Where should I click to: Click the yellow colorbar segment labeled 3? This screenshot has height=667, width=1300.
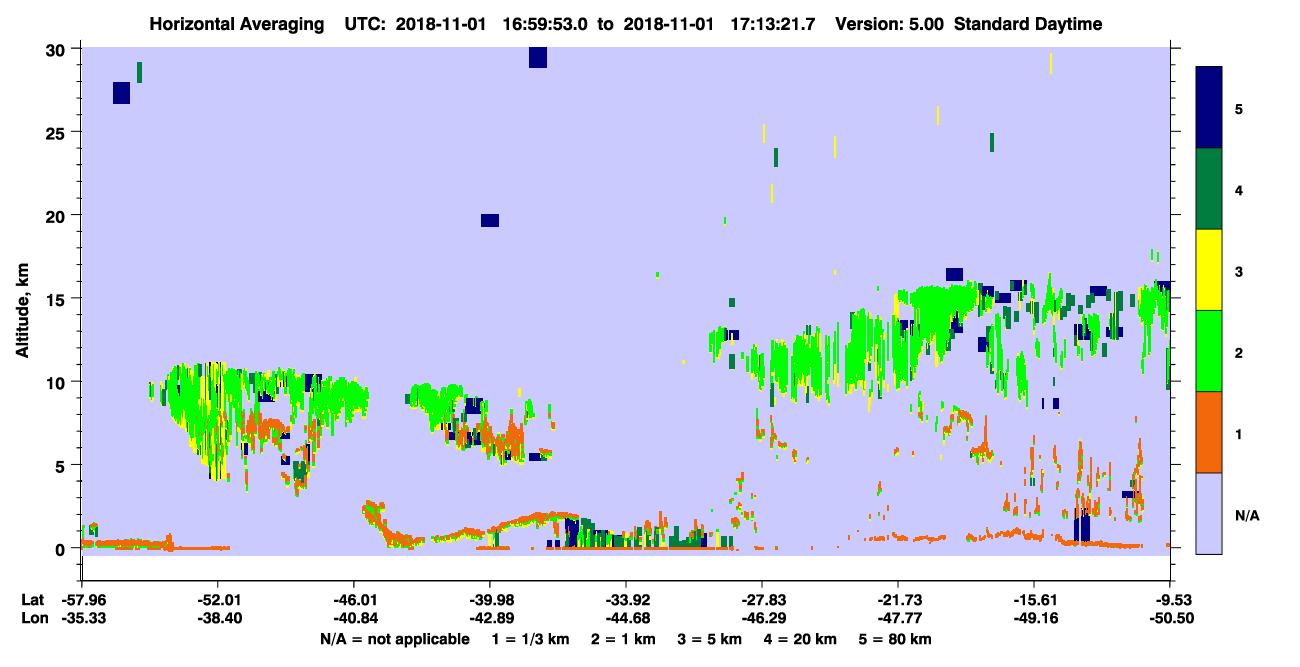pos(1209,270)
